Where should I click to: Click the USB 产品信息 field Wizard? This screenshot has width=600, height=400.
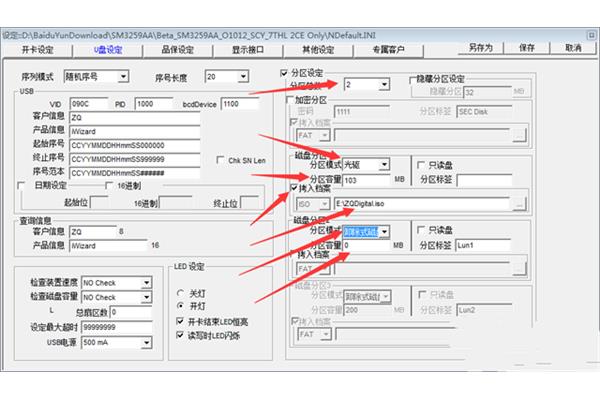(135, 131)
